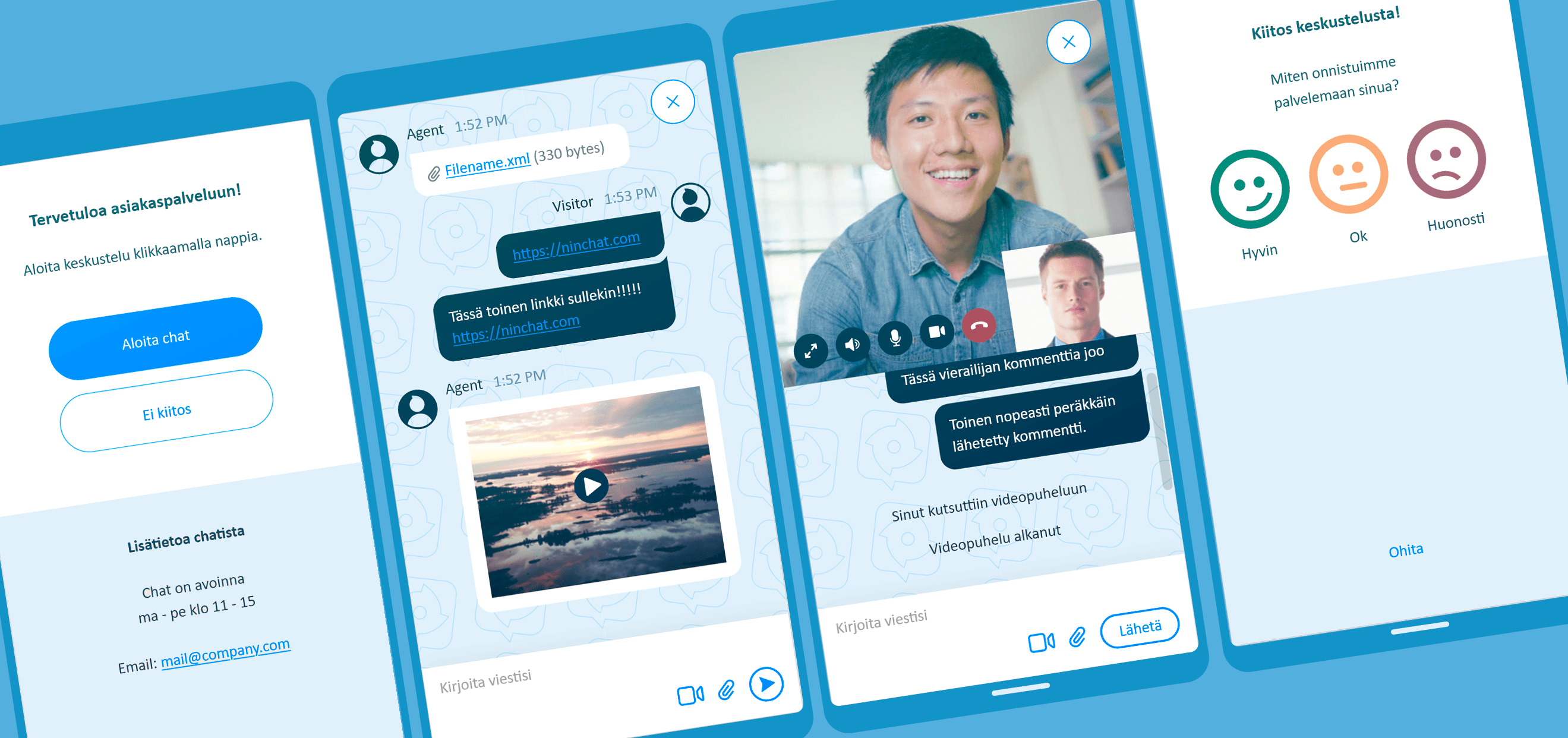Attach file via paperclip in file chat

pyautogui.click(x=726, y=689)
